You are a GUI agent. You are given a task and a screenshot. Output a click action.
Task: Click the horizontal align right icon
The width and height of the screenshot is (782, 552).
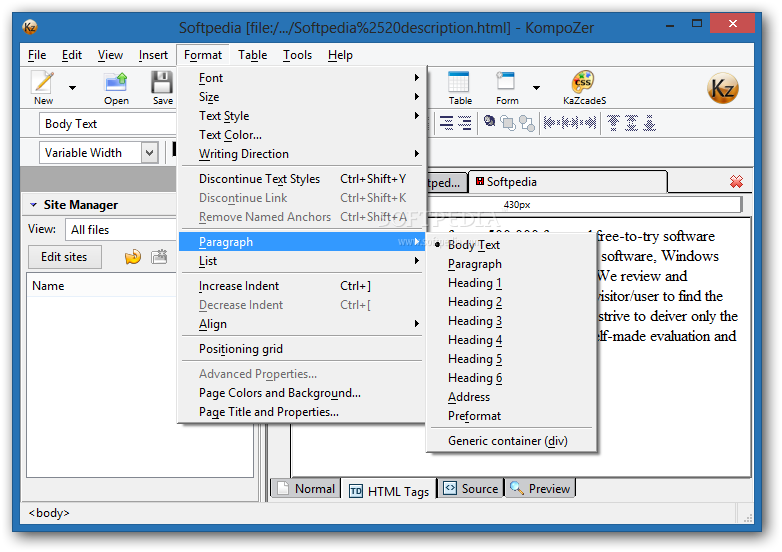[588, 122]
